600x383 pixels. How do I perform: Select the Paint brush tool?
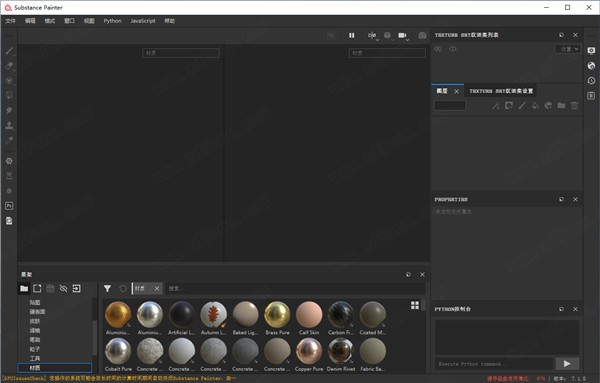10,51
